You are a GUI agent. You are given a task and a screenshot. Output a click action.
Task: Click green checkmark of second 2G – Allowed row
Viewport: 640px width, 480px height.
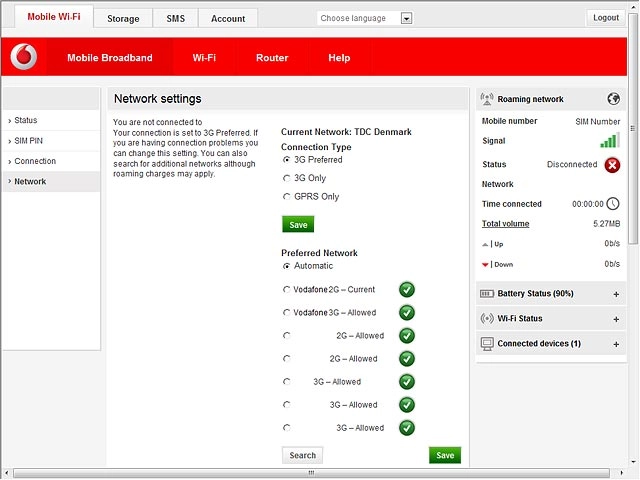407,359
